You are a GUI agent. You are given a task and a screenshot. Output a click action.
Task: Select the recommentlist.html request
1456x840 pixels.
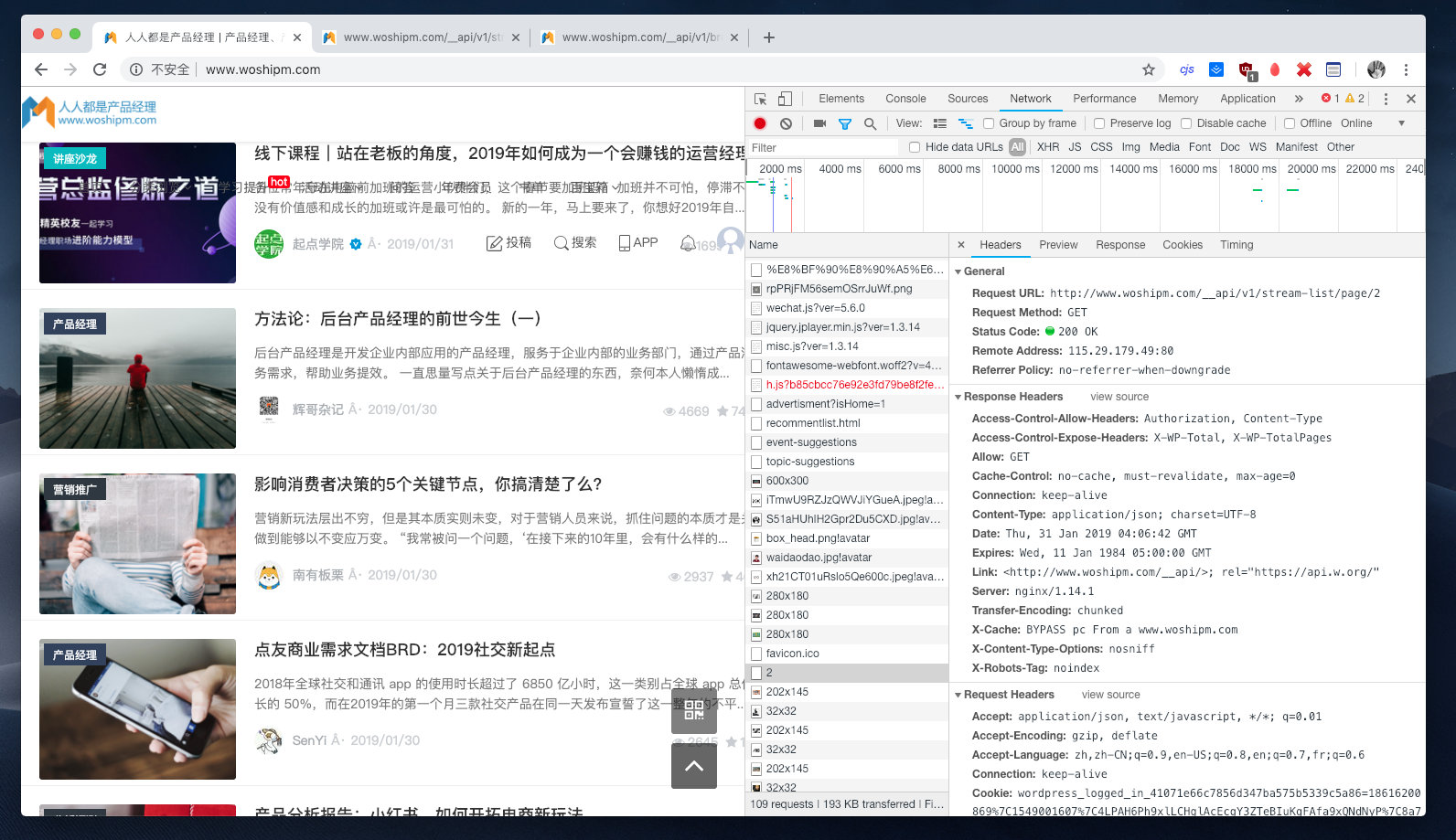[x=847, y=423]
